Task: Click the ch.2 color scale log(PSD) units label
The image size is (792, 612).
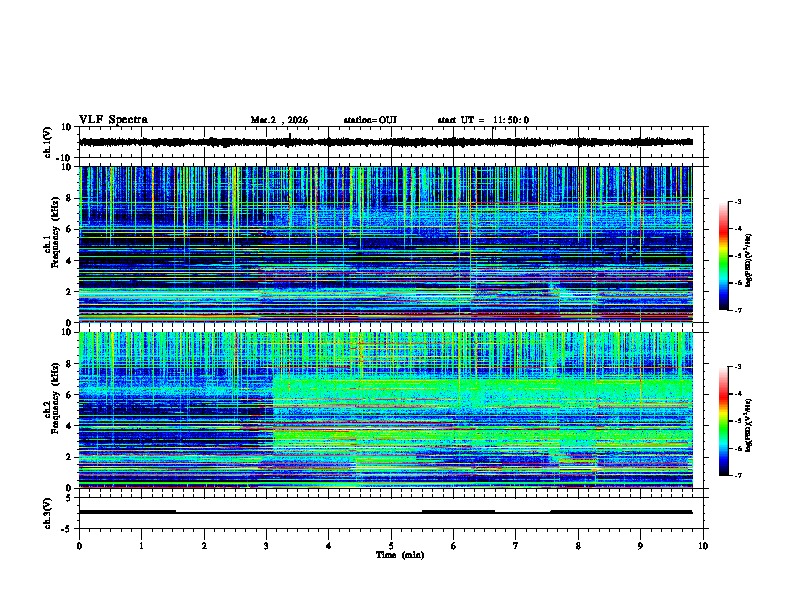Action: (x=750, y=425)
